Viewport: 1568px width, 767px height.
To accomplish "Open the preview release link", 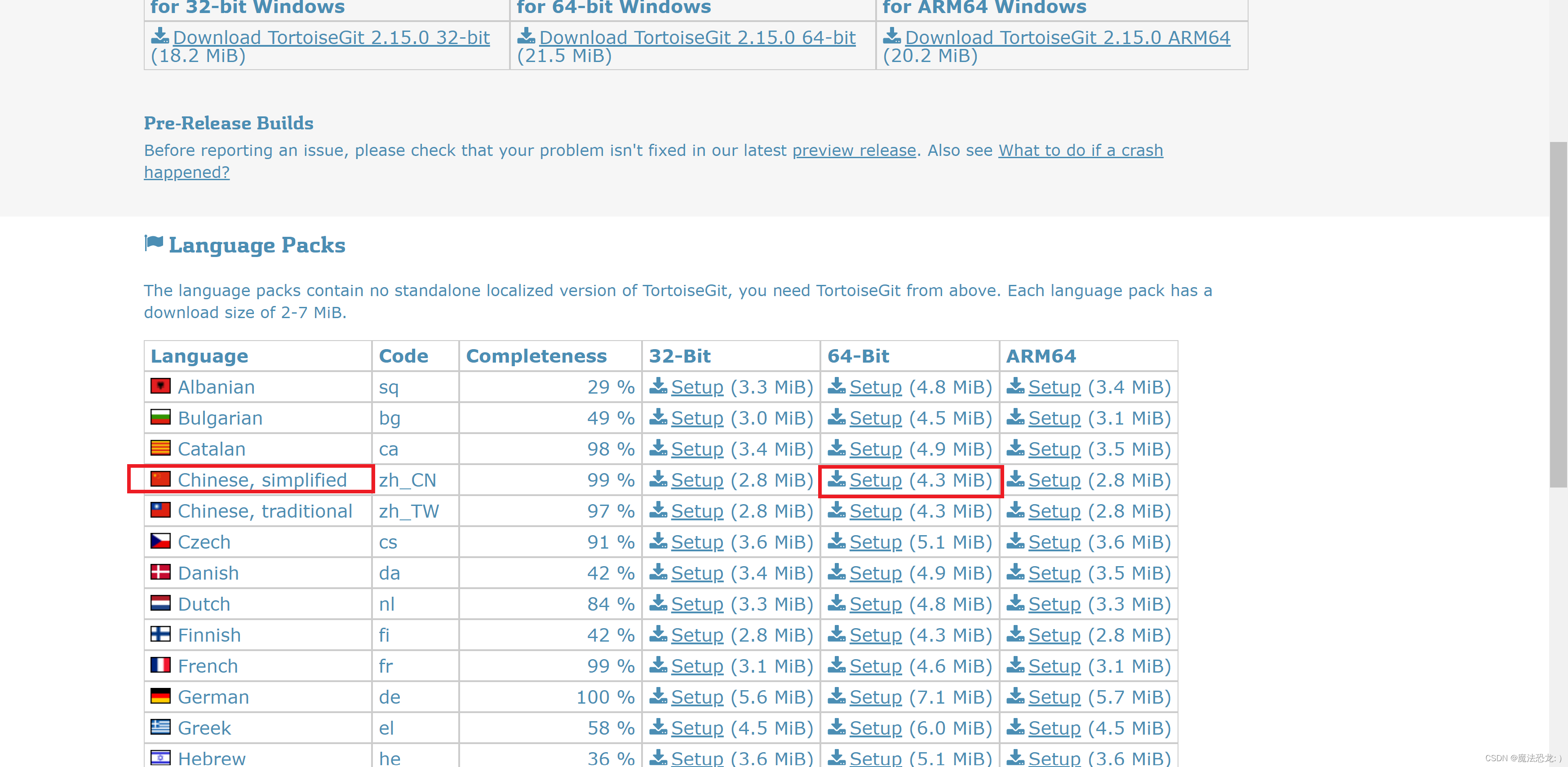I will coord(854,151).
